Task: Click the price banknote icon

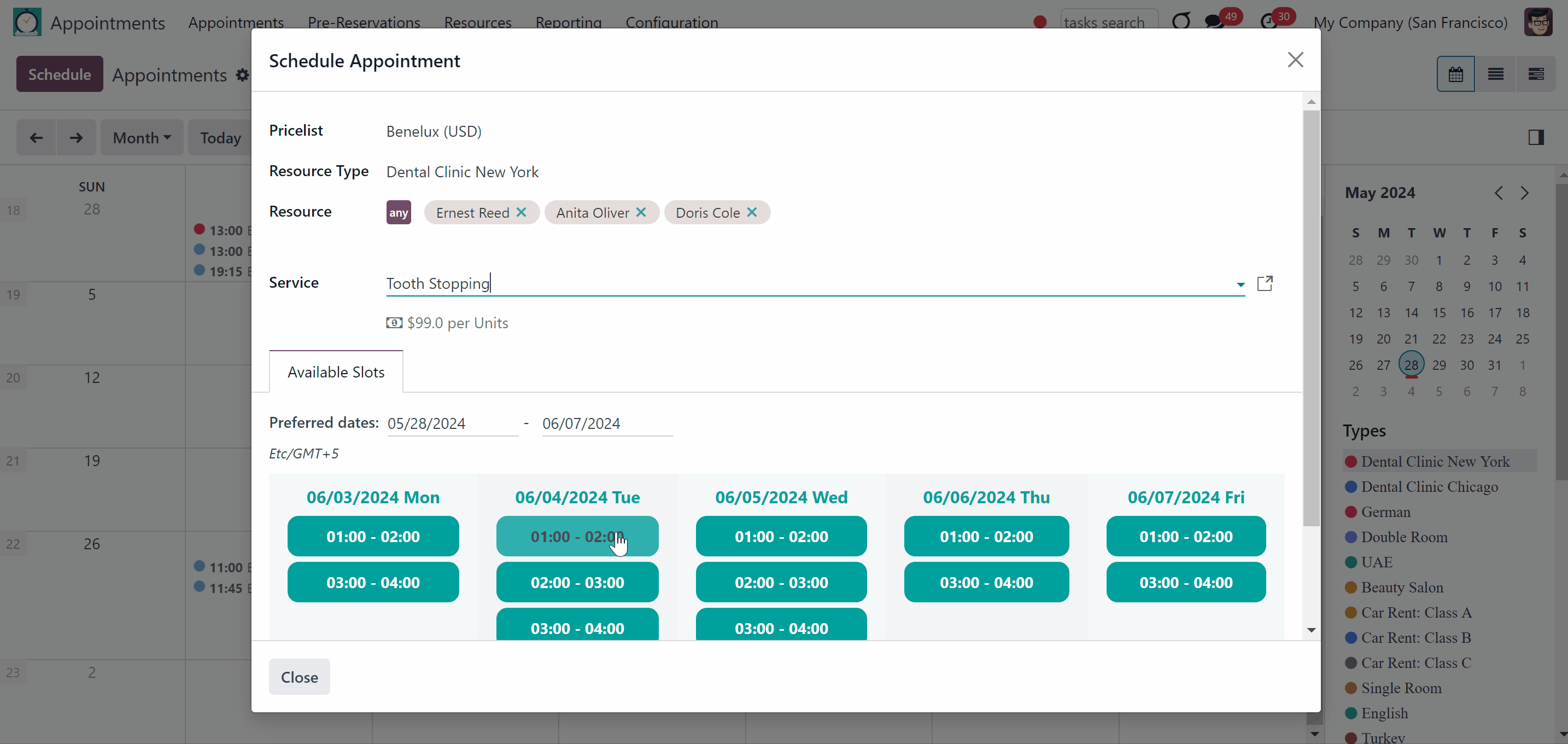Action: 394,323
